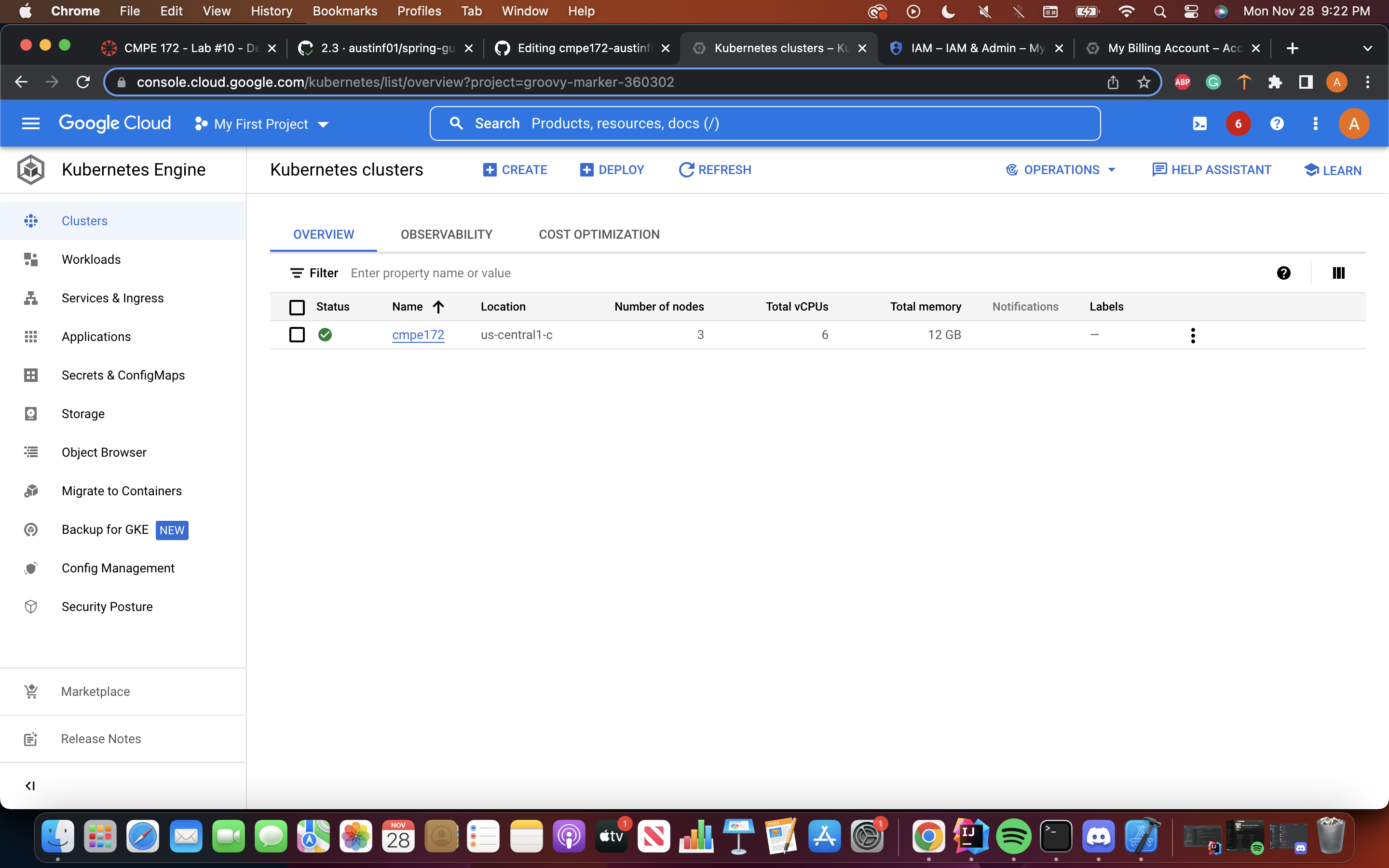Launch Terminal from the dock

[x=1056, y=837]
